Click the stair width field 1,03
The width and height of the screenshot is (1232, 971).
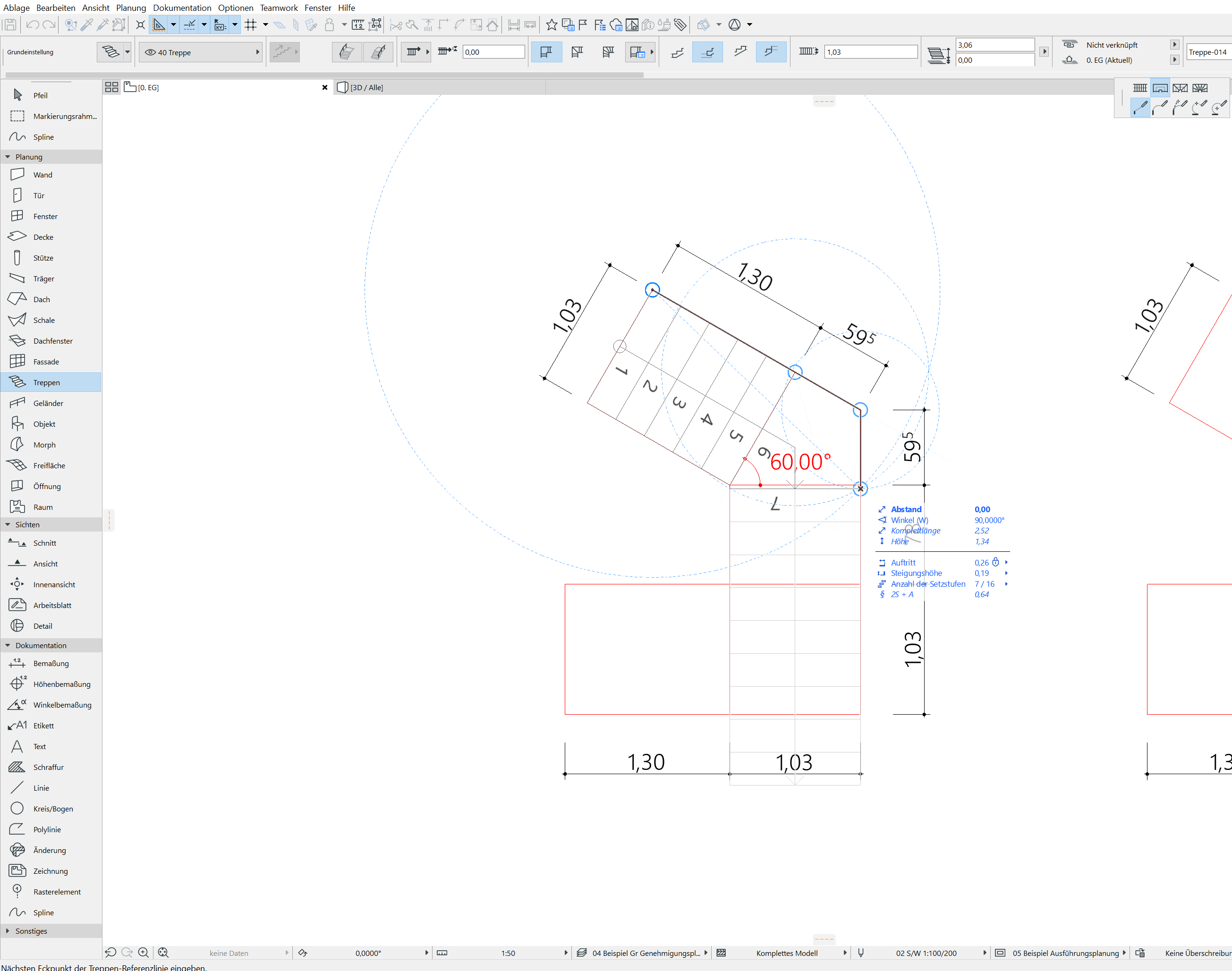[x=870, y=52]
